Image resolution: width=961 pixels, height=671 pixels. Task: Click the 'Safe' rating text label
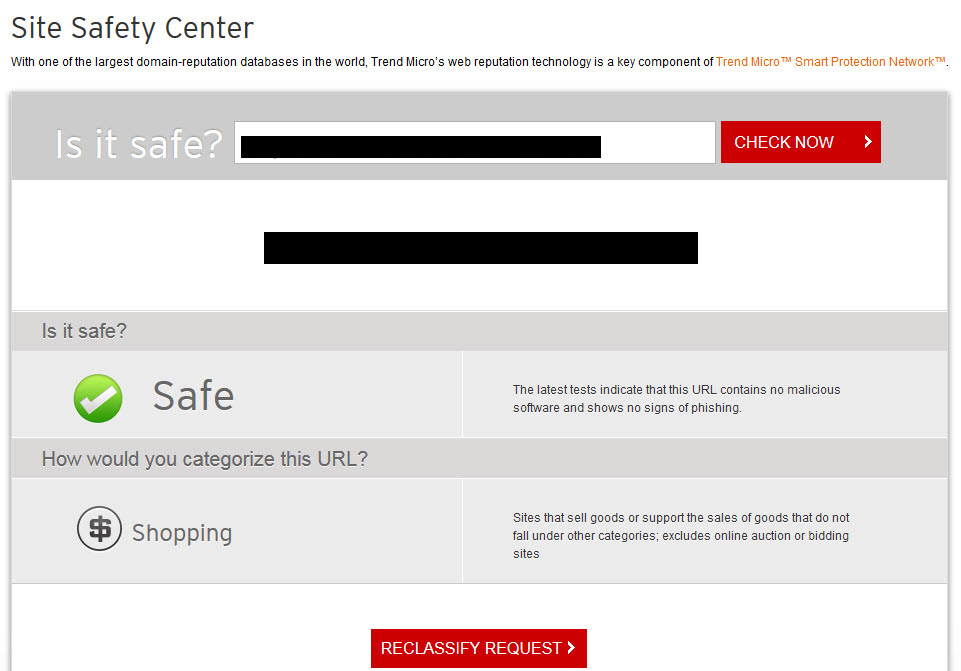click(x=193, y=396)
